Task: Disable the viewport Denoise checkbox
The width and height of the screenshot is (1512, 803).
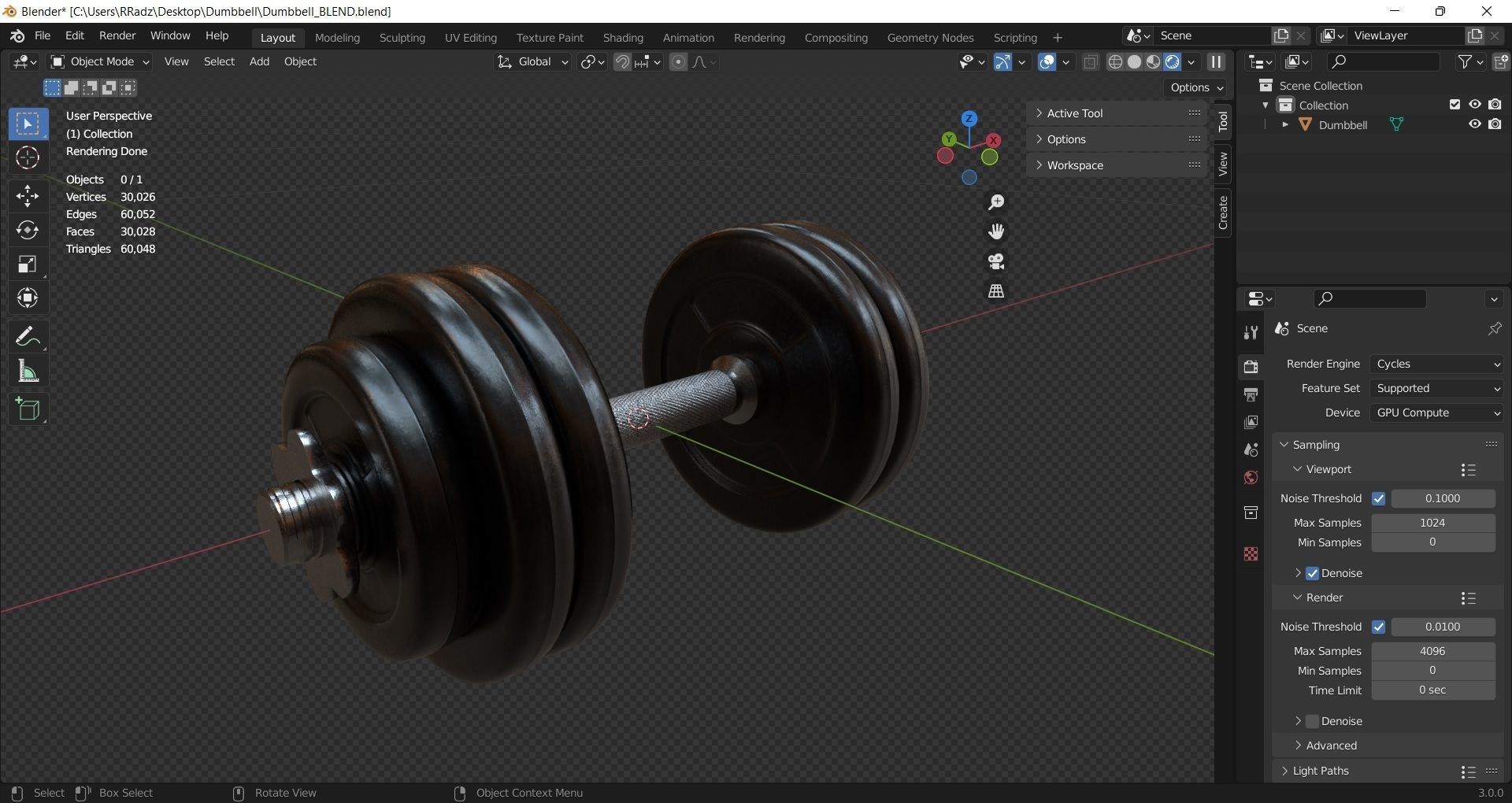Action: point(1312,573)
